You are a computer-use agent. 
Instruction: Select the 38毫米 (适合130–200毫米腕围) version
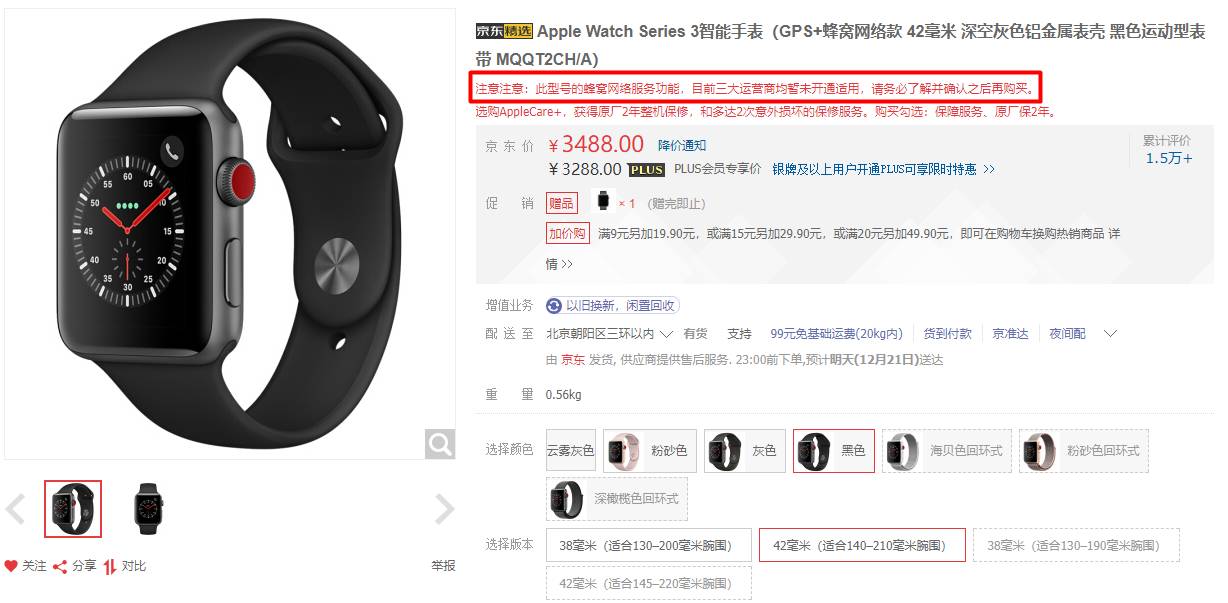tap(647, 545)
